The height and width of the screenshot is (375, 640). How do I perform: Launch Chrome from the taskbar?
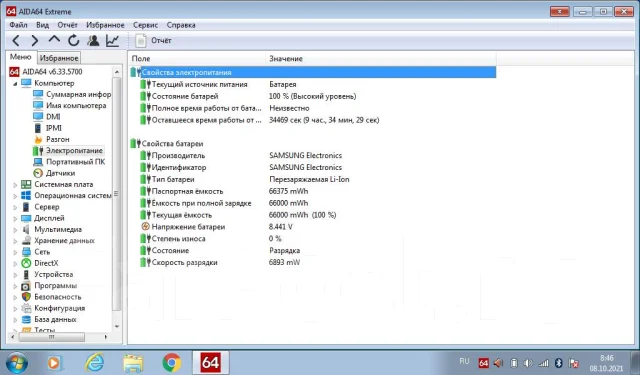(x=171, y=362)
